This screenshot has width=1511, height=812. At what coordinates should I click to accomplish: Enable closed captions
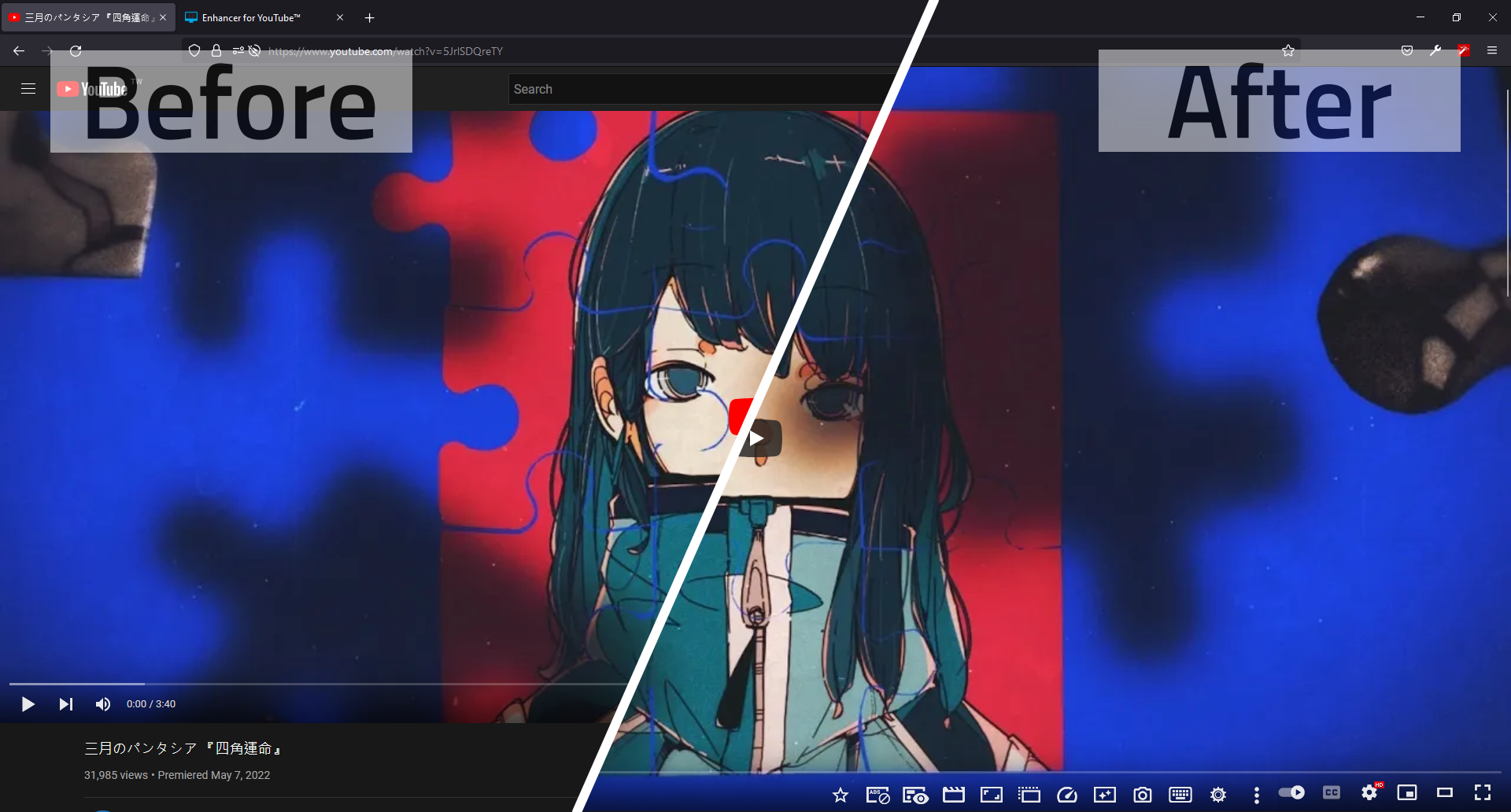1332,793
